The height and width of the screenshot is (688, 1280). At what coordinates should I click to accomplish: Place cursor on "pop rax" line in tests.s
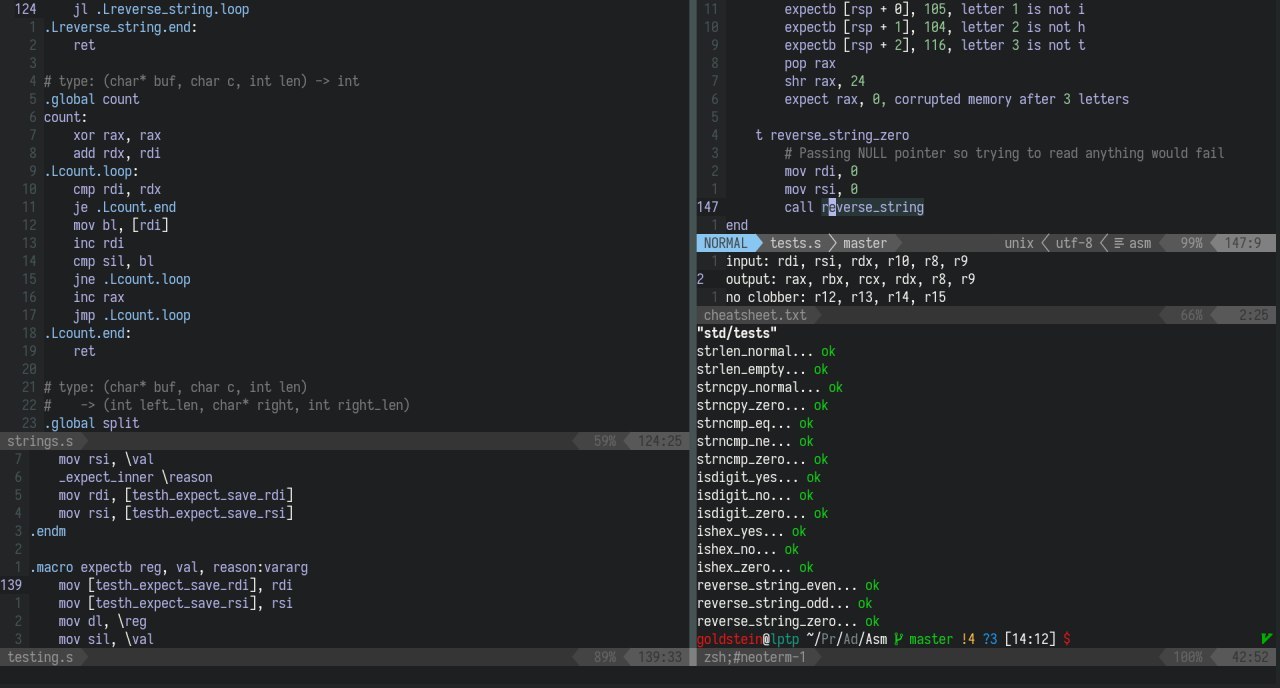810,63
